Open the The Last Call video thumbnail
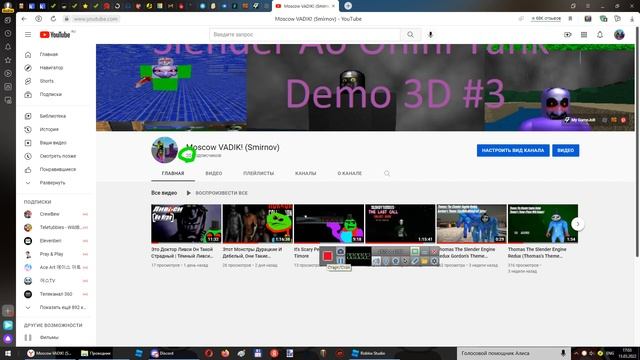The height and width of the screenshot is (360, 640). 400,224
